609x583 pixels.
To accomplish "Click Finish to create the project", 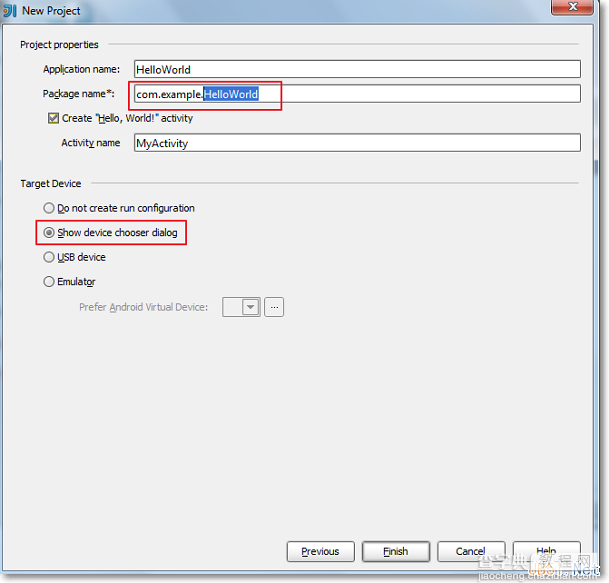I will pyautogui.click(x=396, y=552).
